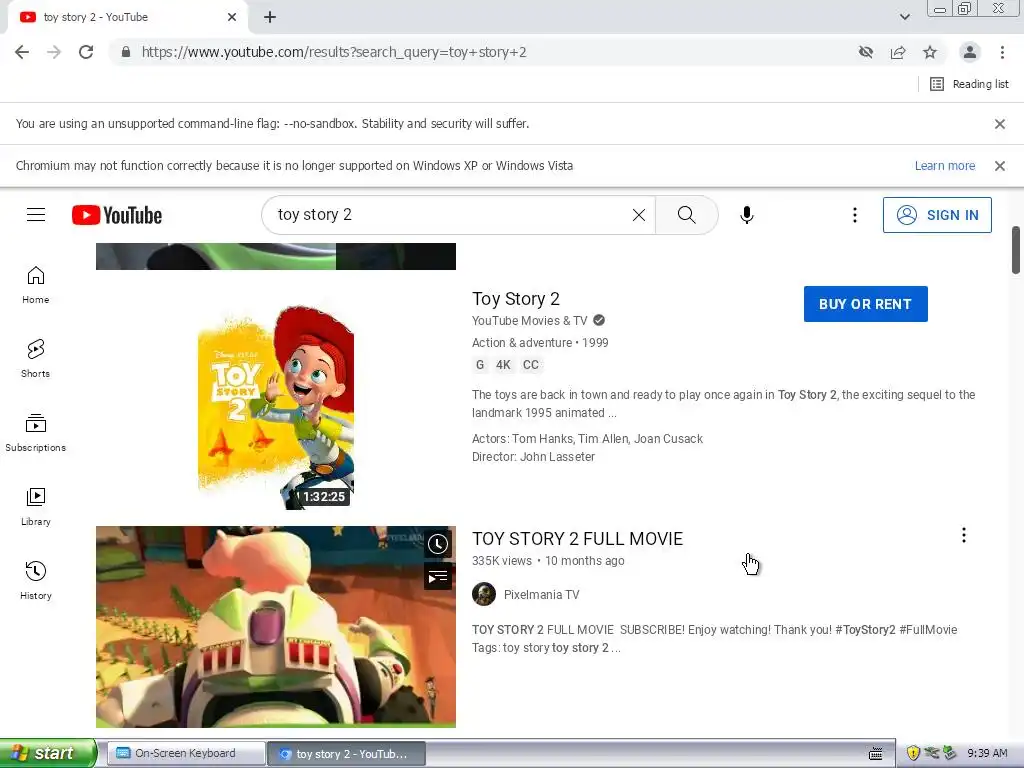Click the Toy Story 2 Jessie poster thumbnail
Viewport: 1024px width, 768px height.
tap(276, 406)
